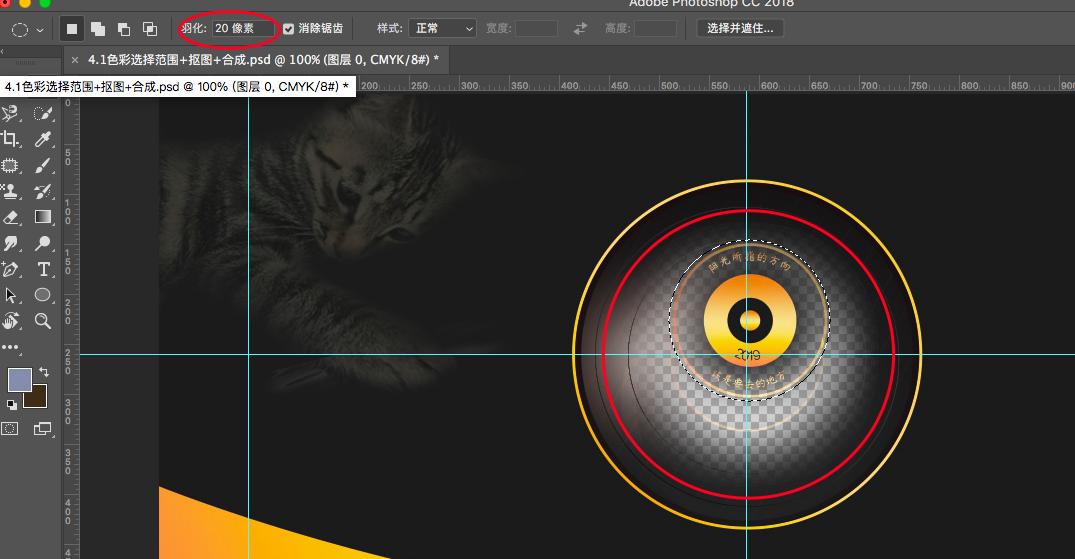Click the 羽化 feather value field

click(x=243, y=29)
